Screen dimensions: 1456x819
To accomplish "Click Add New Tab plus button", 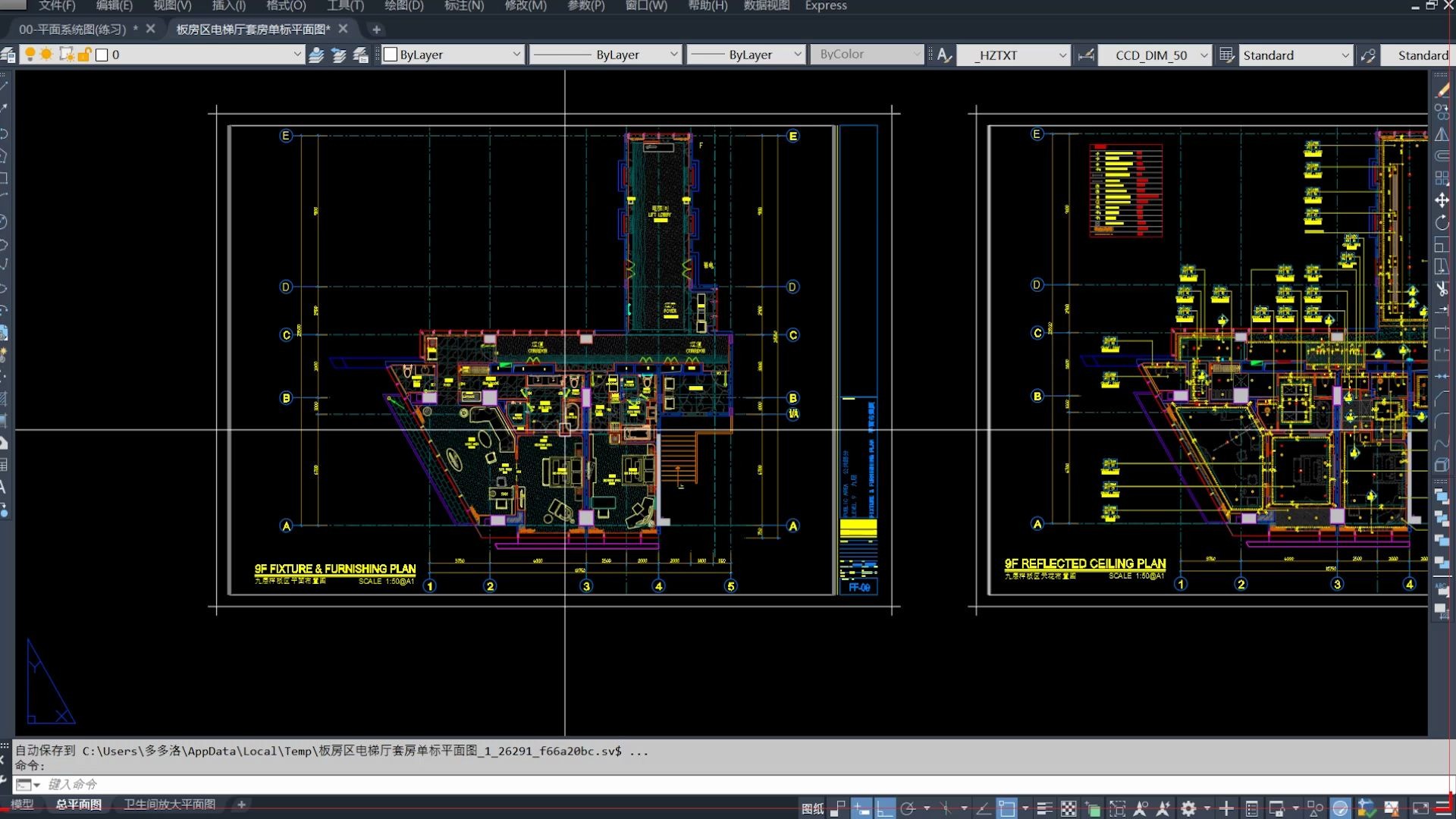I will 376,29.
